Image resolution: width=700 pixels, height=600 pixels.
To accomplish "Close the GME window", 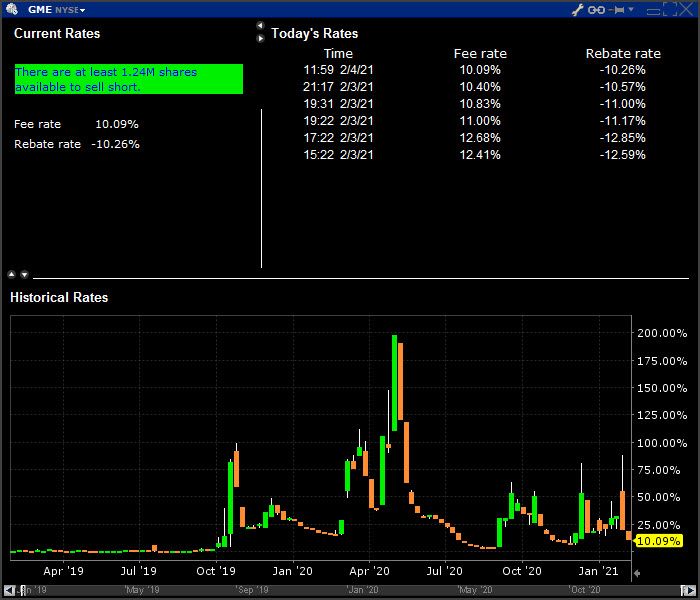I will (687, 9).
